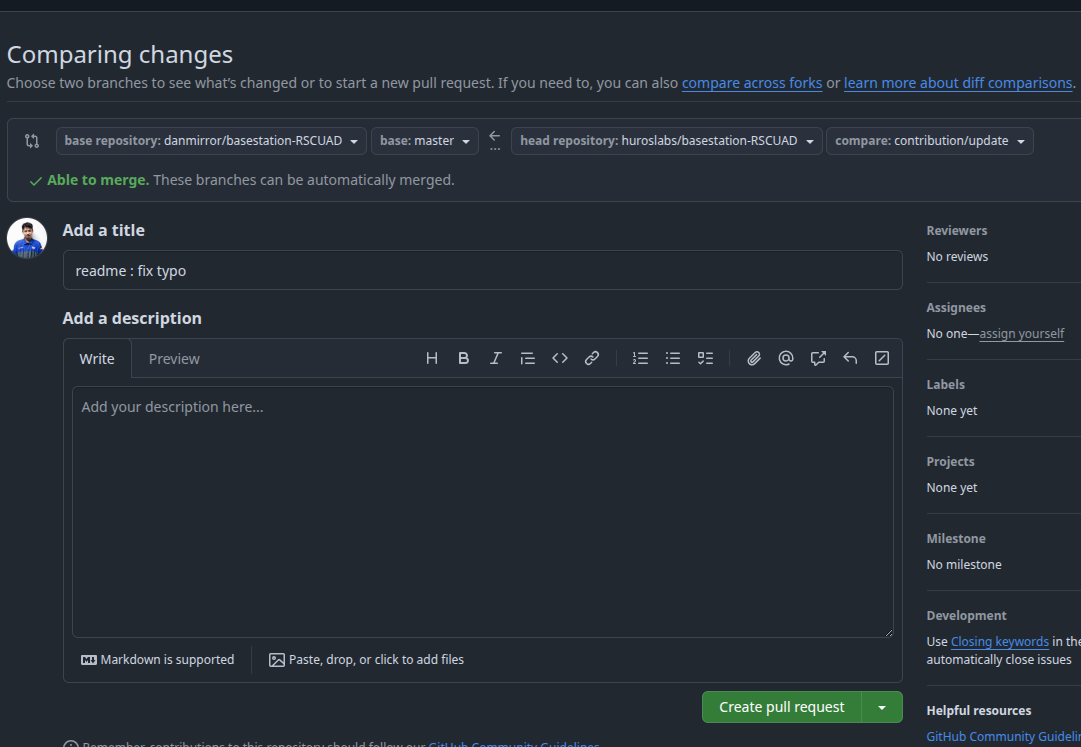The image size is (1081, 747).
Task: Insert a task list
Action: coord(705,358)
